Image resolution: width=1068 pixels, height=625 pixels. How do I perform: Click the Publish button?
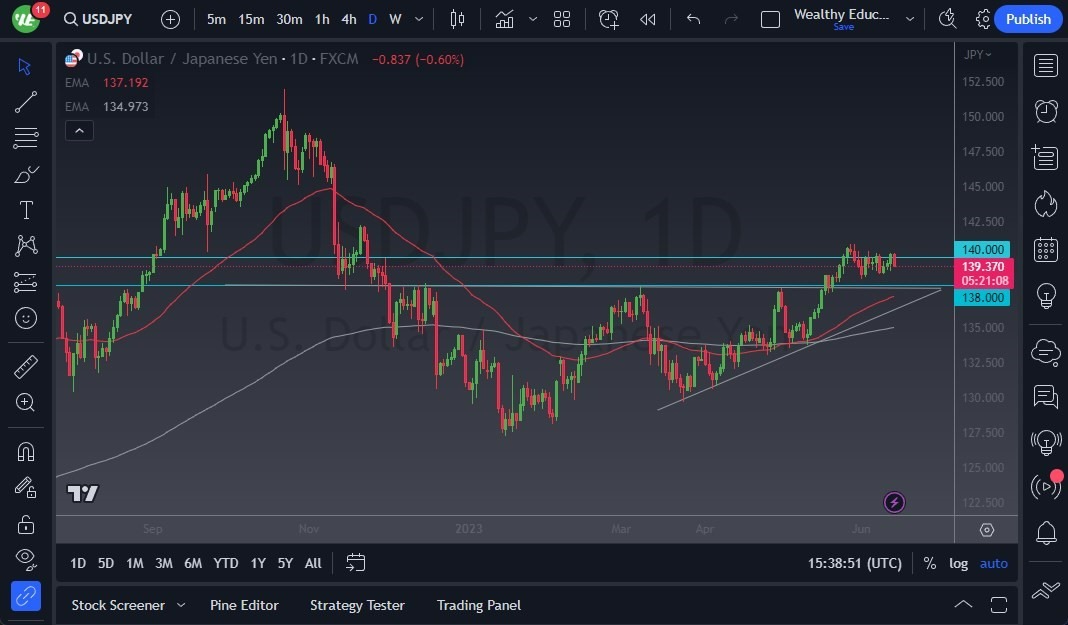click(1028, 18)
